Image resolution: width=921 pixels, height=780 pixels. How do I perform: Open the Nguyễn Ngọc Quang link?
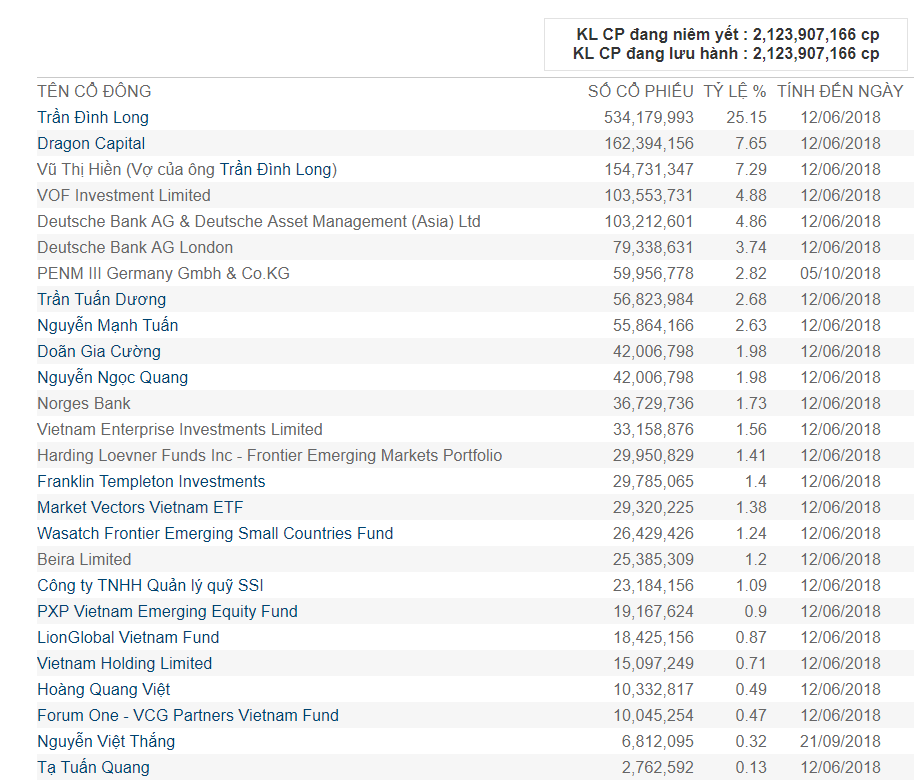(112, 377)
